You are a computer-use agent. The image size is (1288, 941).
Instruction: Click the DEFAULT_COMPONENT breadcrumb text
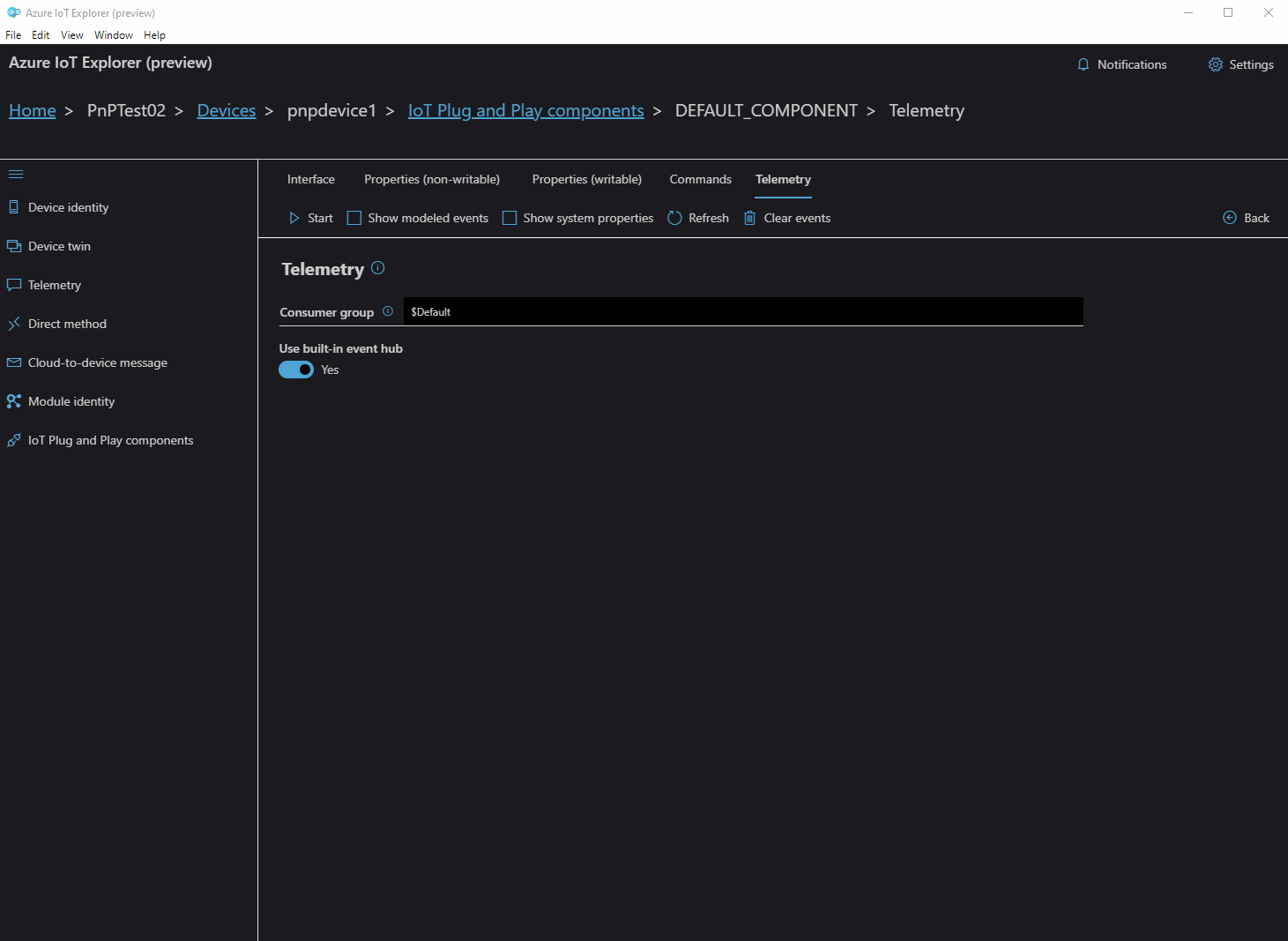tap(766, 110)
